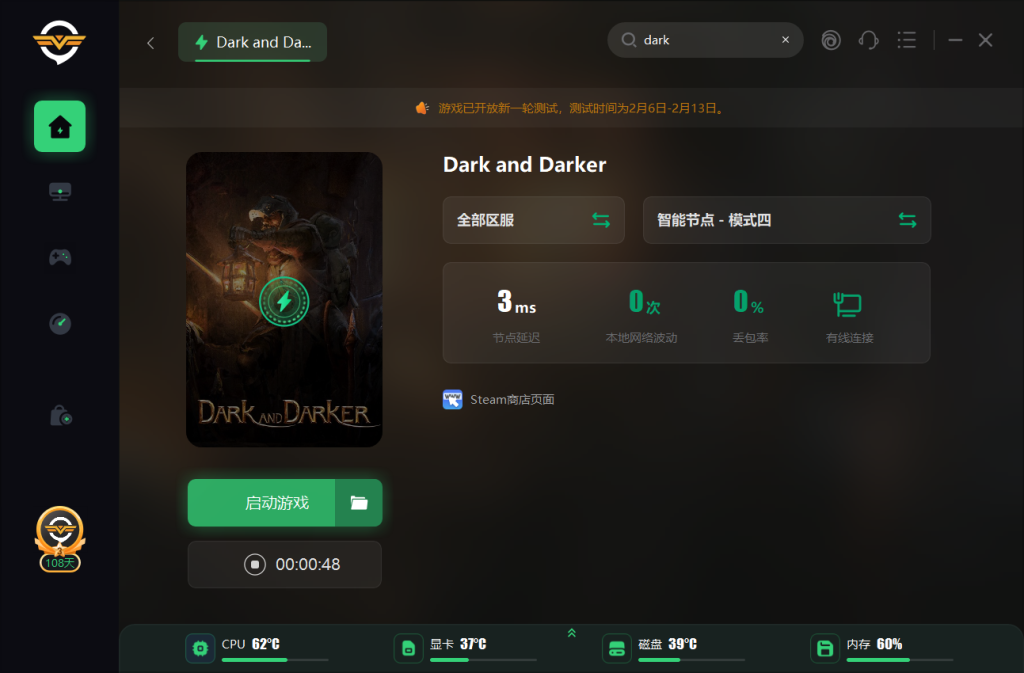Click the 启动游戏 launch game button
This screenshot has width=1024, height=673.
[x=261, y=503]
